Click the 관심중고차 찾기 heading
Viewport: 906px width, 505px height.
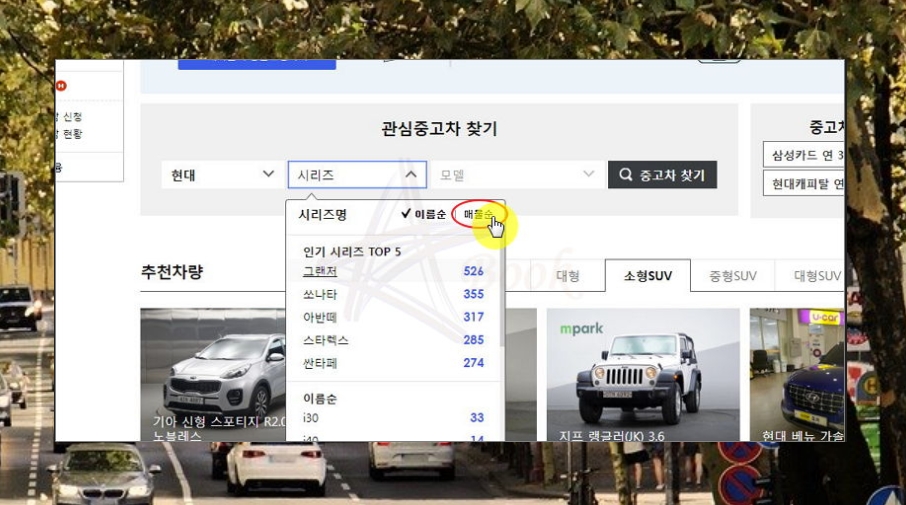pyautogui.click(x=439, y=128)
